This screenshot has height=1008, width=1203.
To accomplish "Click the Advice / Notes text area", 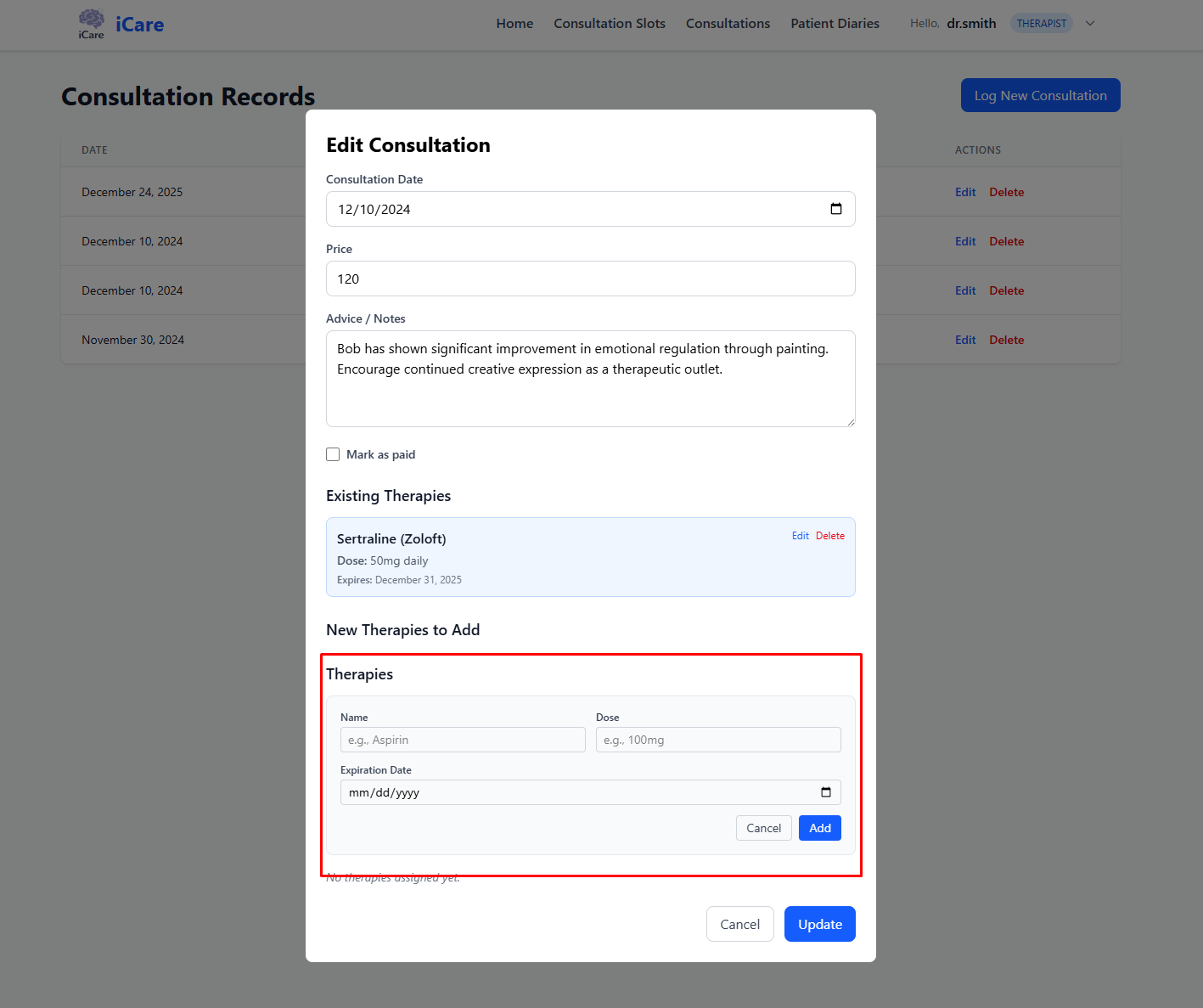I will [x=590, y=379].
